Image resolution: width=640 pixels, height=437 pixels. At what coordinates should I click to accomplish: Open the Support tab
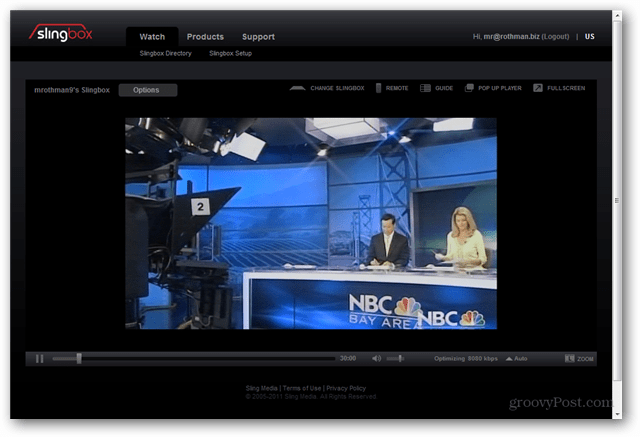click(x=258, y=37)
